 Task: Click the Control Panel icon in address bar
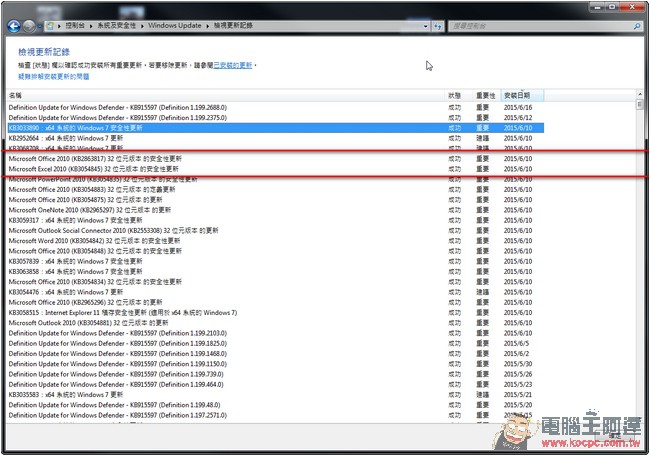click(50, 26)
